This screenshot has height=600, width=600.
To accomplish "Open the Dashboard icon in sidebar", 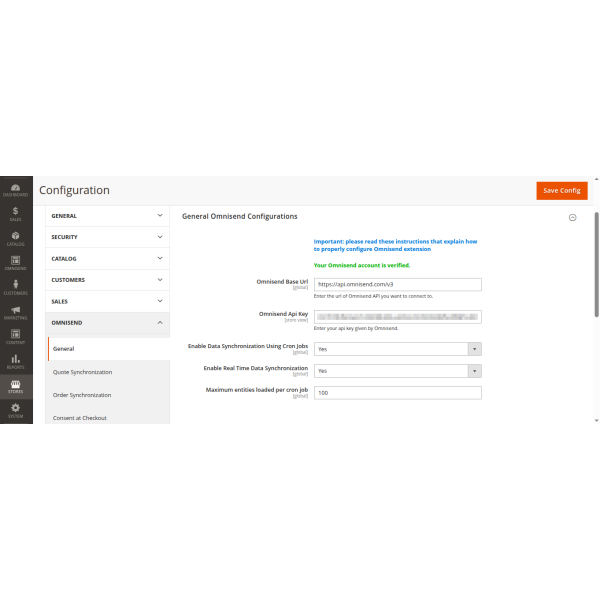I will [x=16, y=189].
